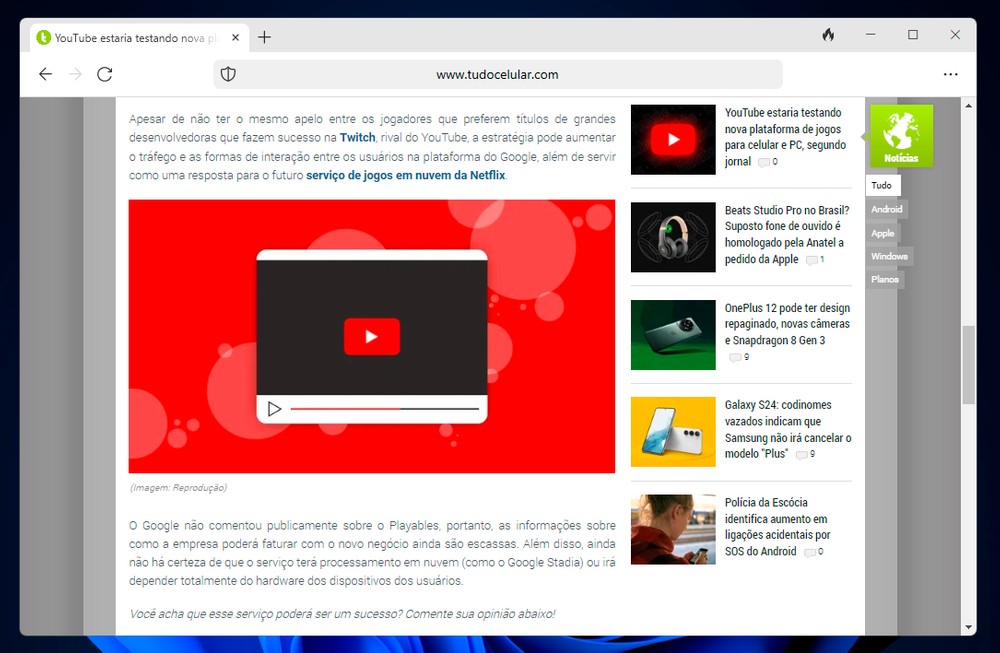
Task: Select the Tudo category tab
Action: (x=882, y=186)
